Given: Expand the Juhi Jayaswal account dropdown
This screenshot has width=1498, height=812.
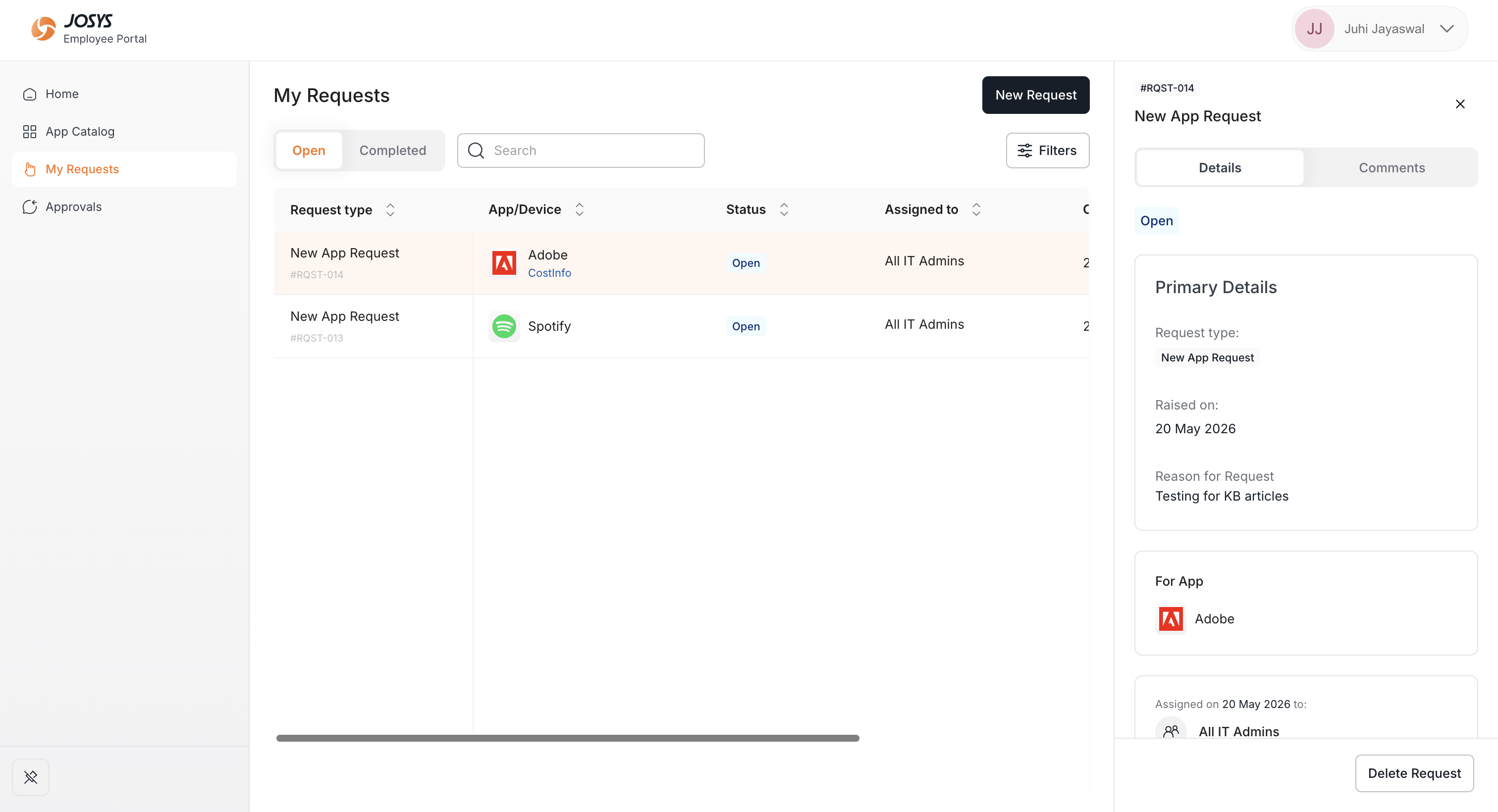Looking at the screenshot, I should pos(1447,29).
